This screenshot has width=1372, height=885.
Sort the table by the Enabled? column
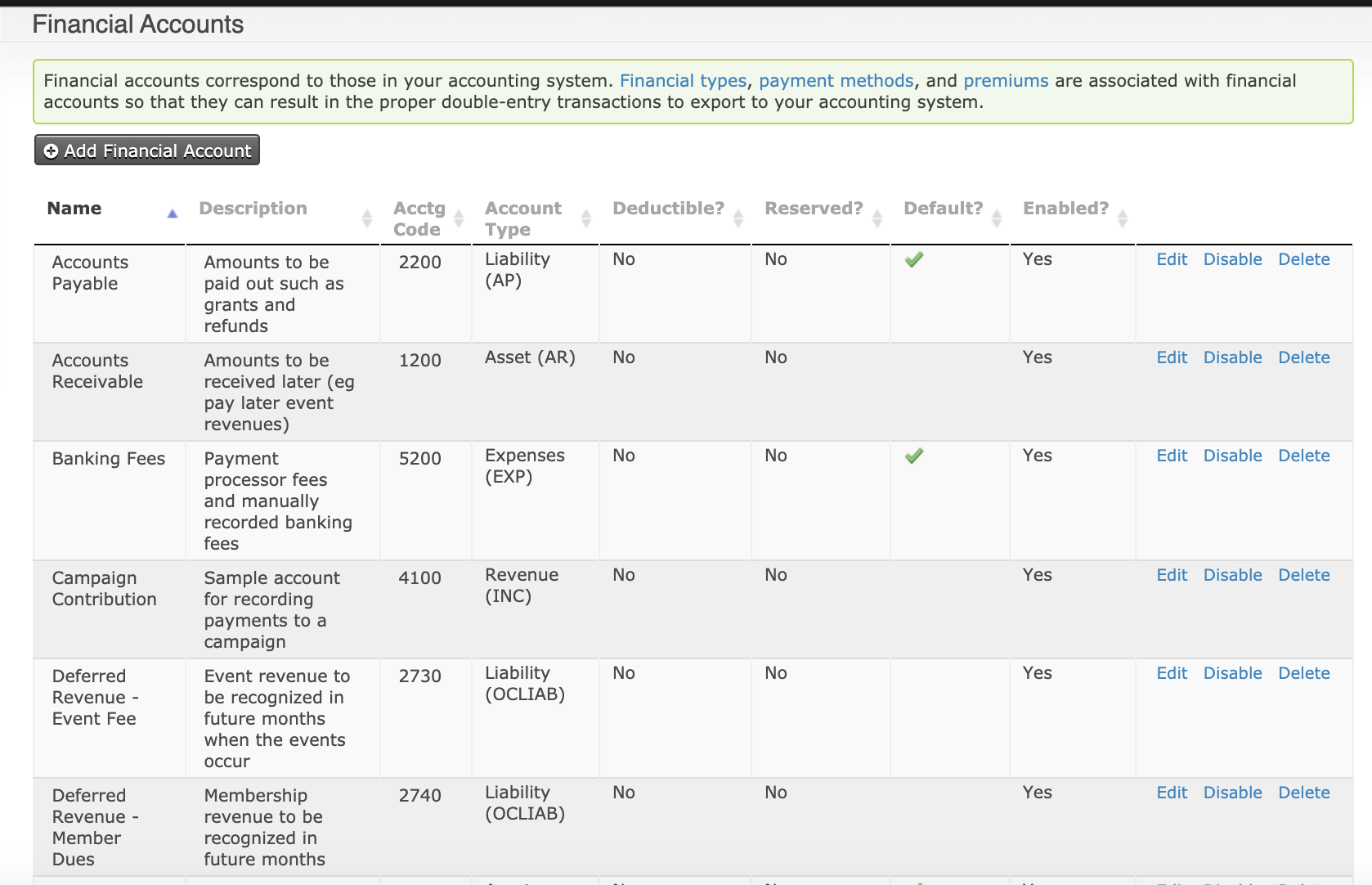[x=1121, y=218]
